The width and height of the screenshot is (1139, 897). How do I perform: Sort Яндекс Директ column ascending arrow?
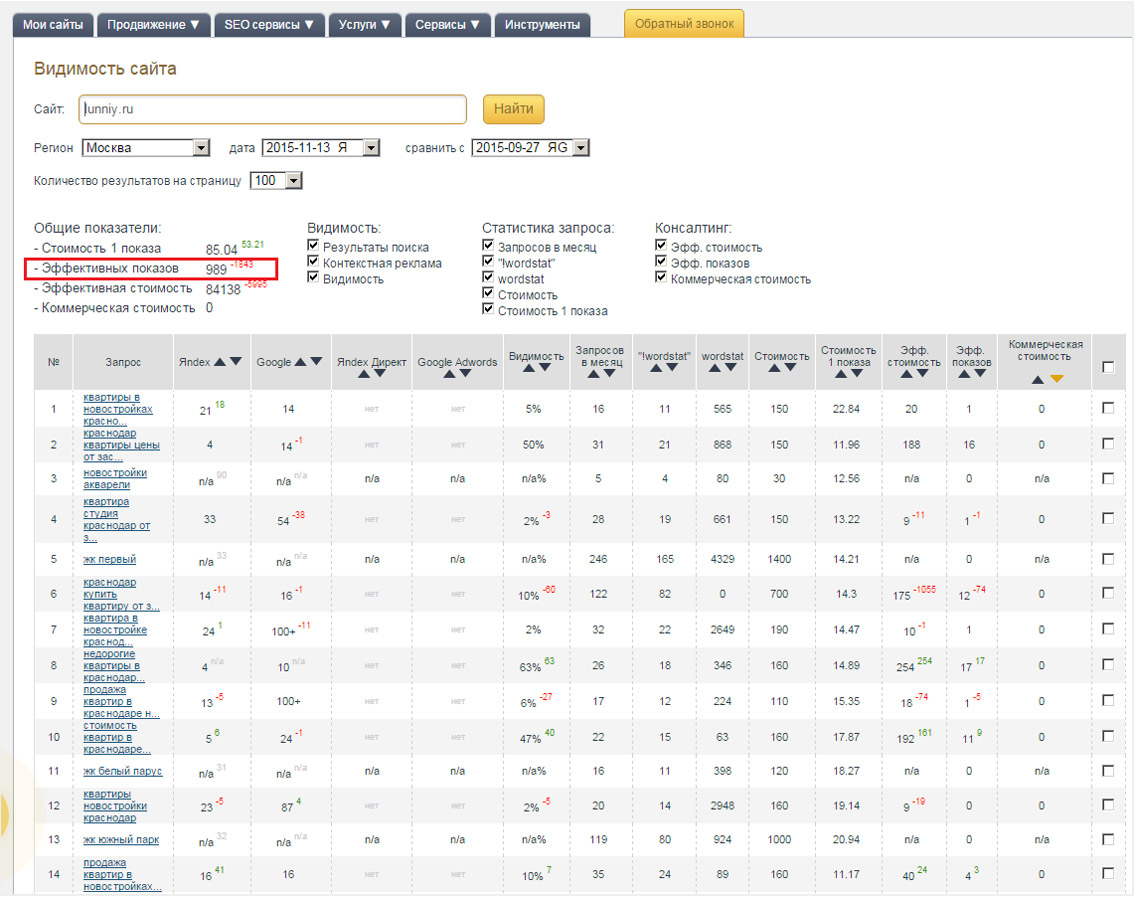364,374
